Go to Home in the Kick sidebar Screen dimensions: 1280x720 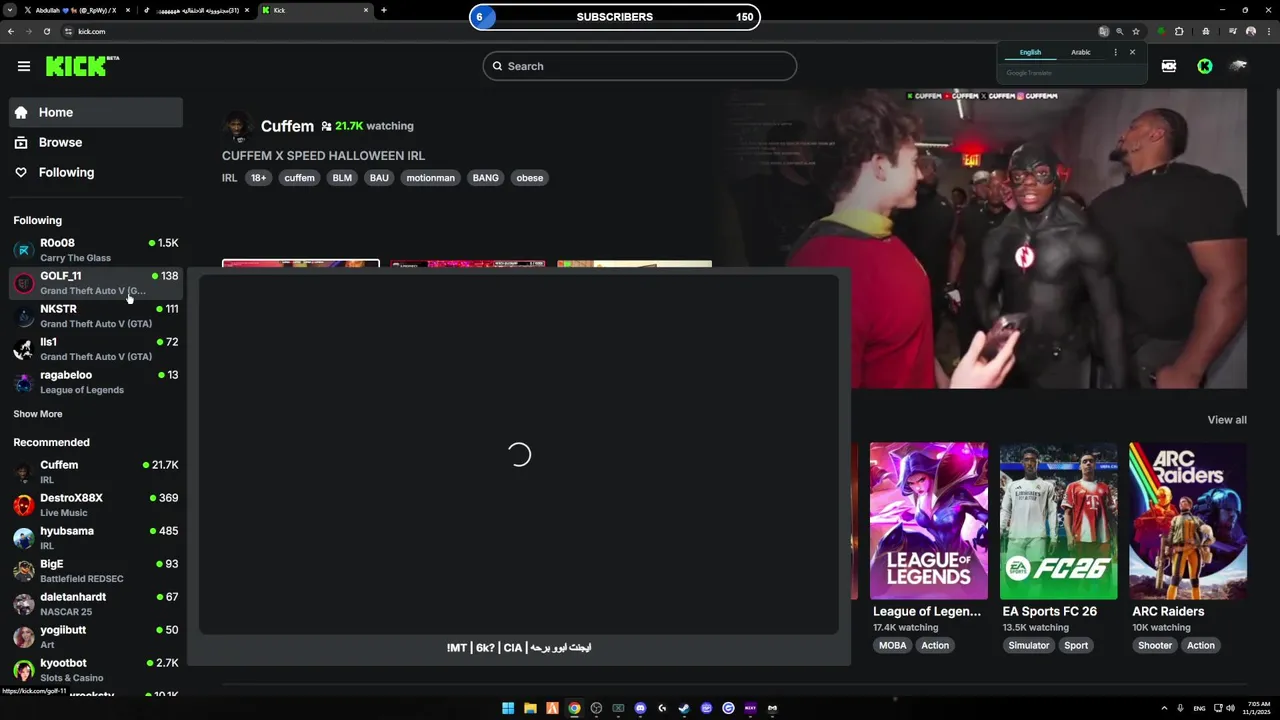[x=96, y=112]
